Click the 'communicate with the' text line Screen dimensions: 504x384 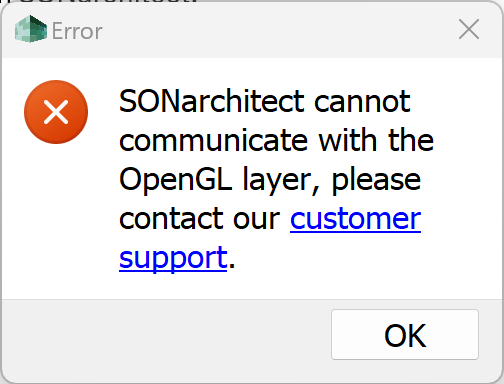(x=276, y=140)
